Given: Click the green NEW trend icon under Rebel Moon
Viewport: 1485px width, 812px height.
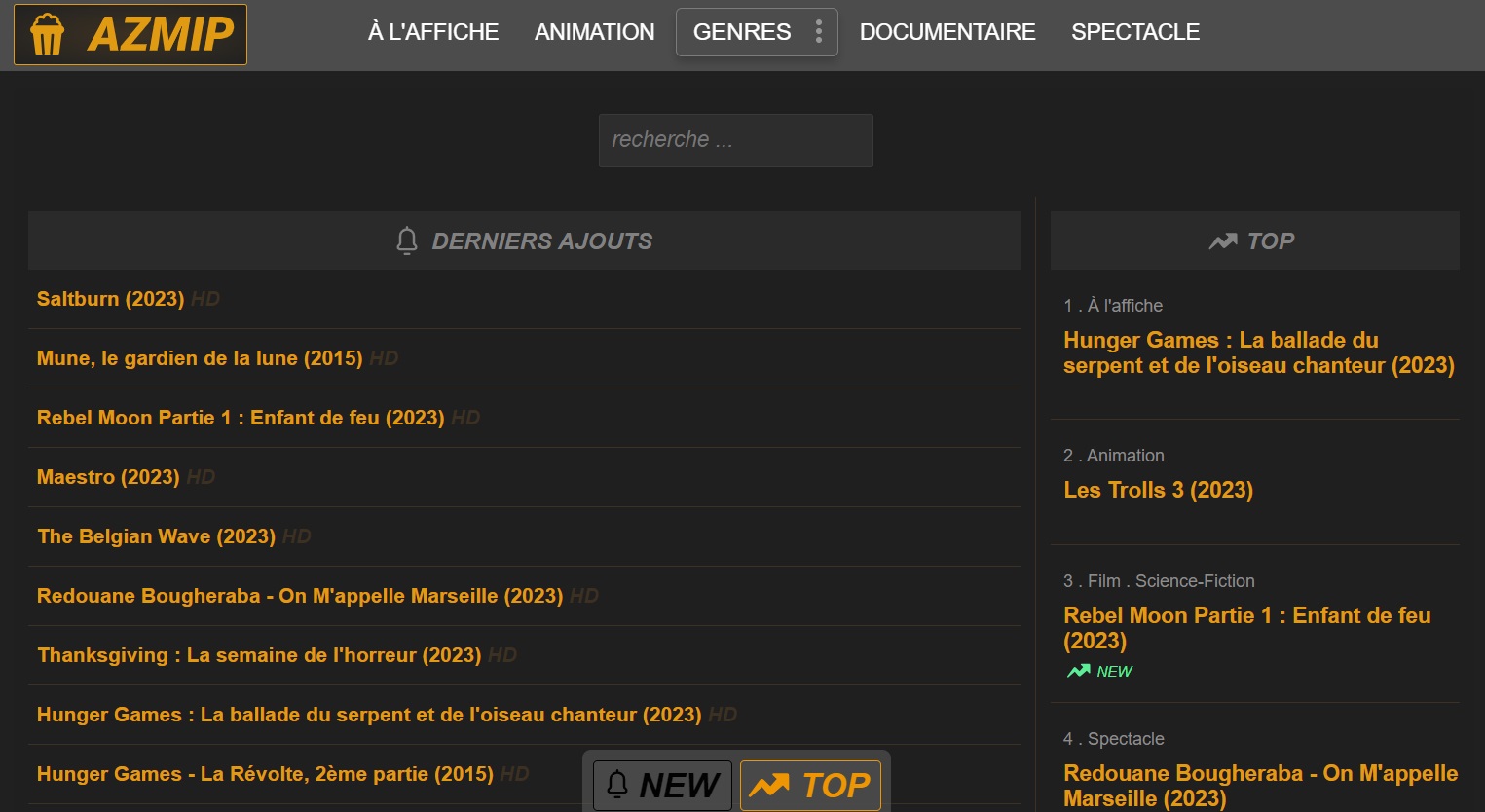Looking at the screenshot, I should point(1077,671).
